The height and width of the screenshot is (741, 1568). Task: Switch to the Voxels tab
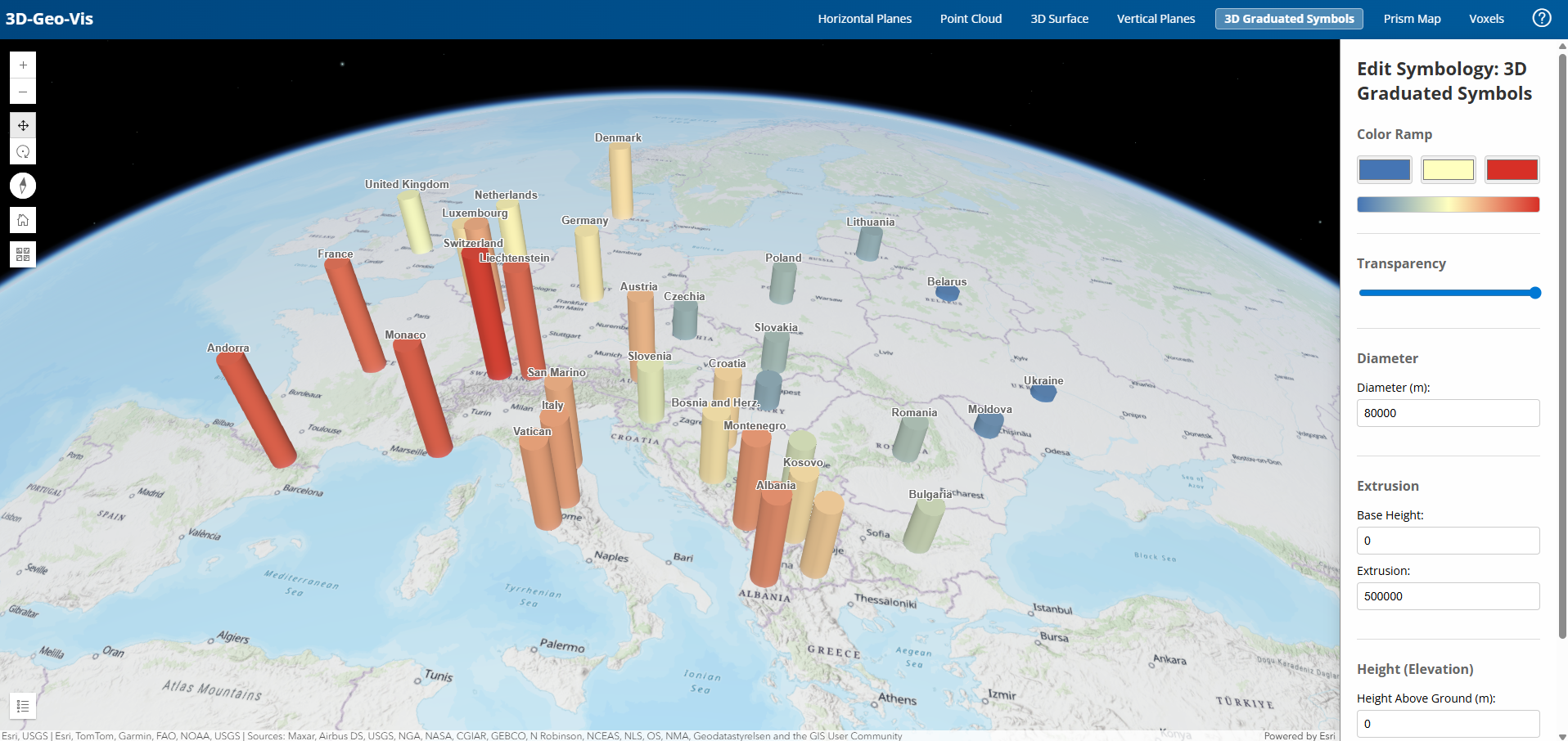pos(1486,19)
